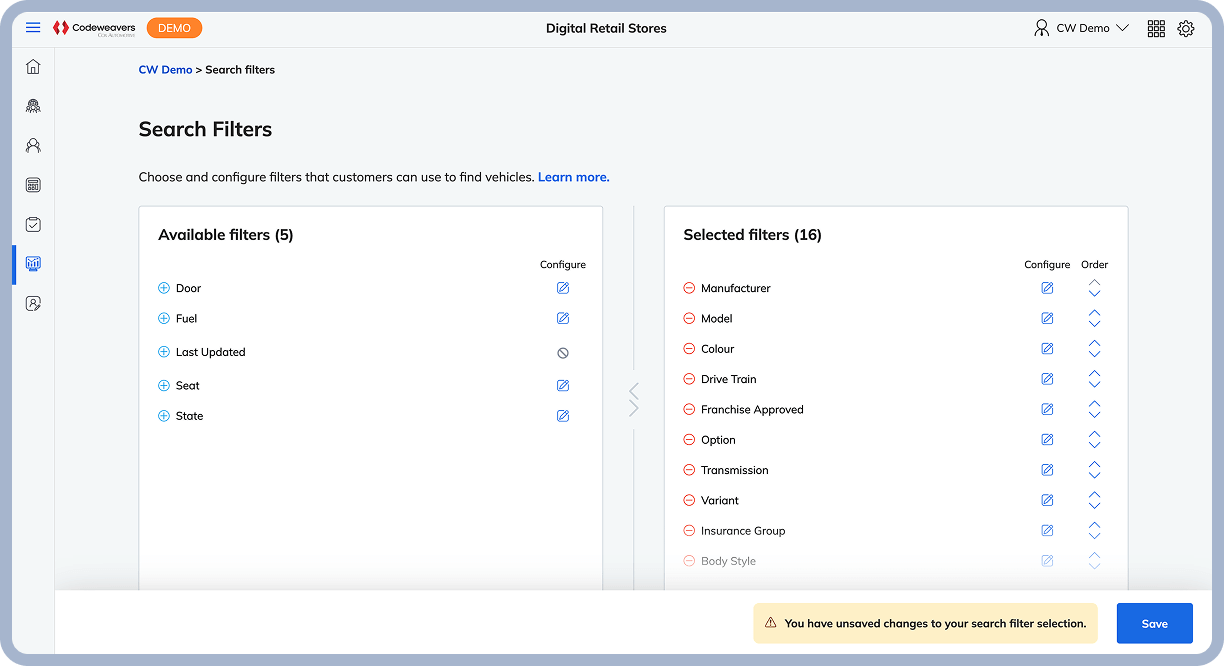Move Option filter down in order
1224x666 pixels.
pyautogui.click(x=1094, y=445)
